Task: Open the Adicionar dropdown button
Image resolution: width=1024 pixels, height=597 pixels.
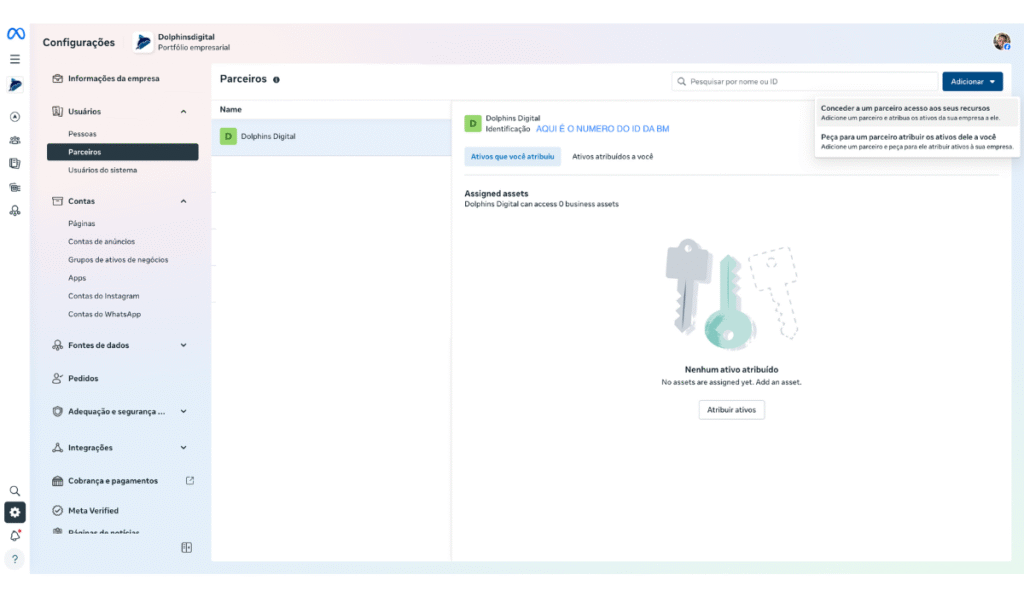Action: [972, 82]
